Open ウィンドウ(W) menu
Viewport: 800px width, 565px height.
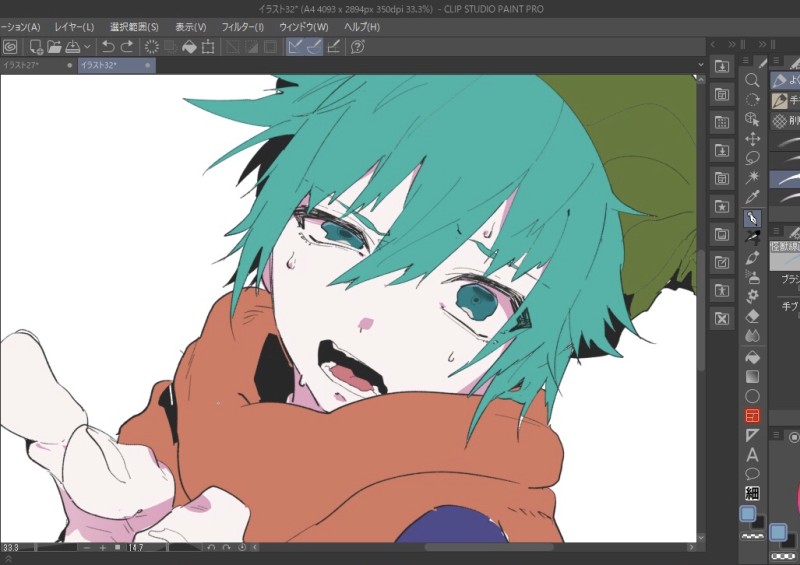tap(304, 27)
